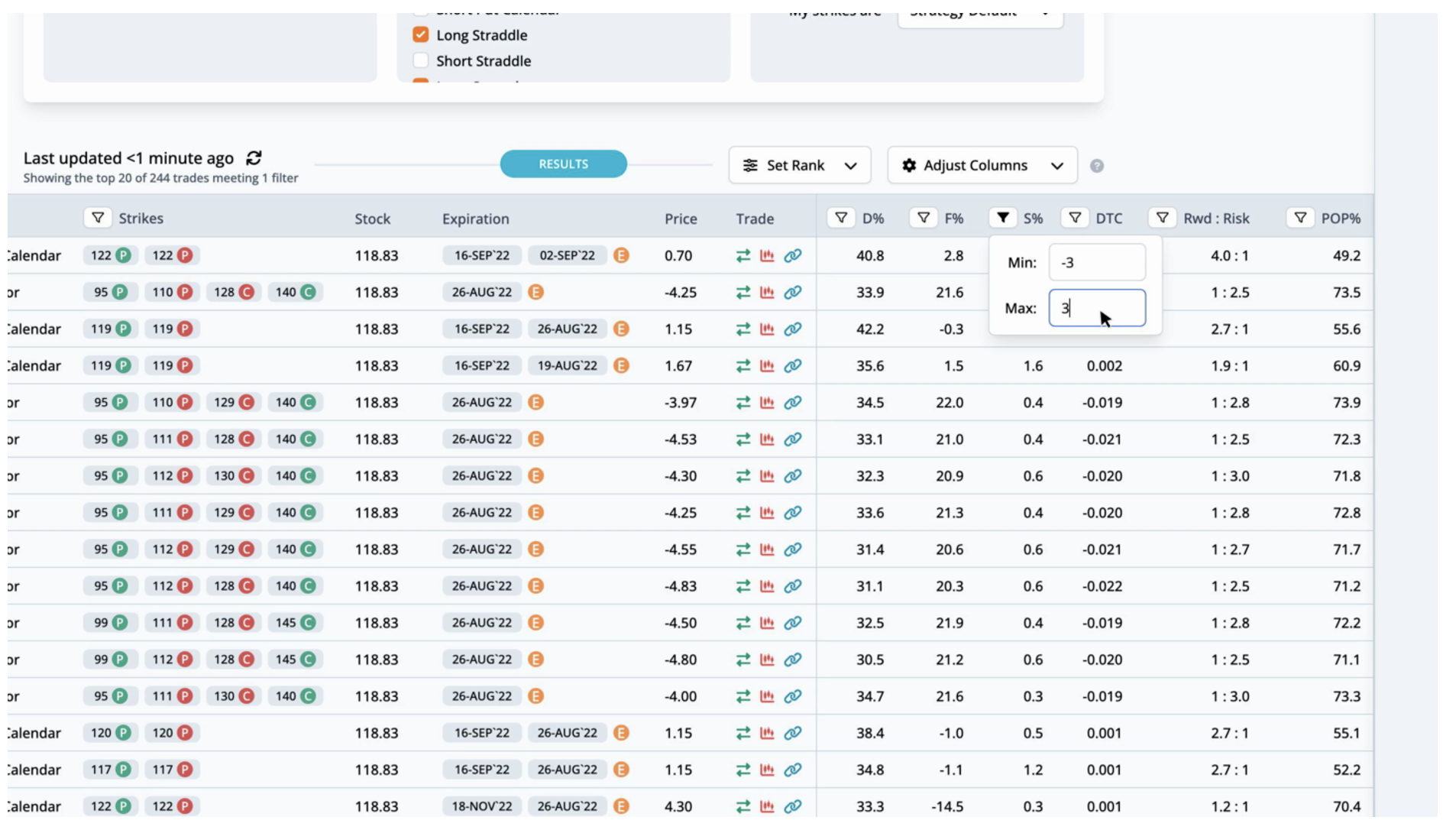
Task: Click the refresh icon beside Last updated
Action: 254,158
